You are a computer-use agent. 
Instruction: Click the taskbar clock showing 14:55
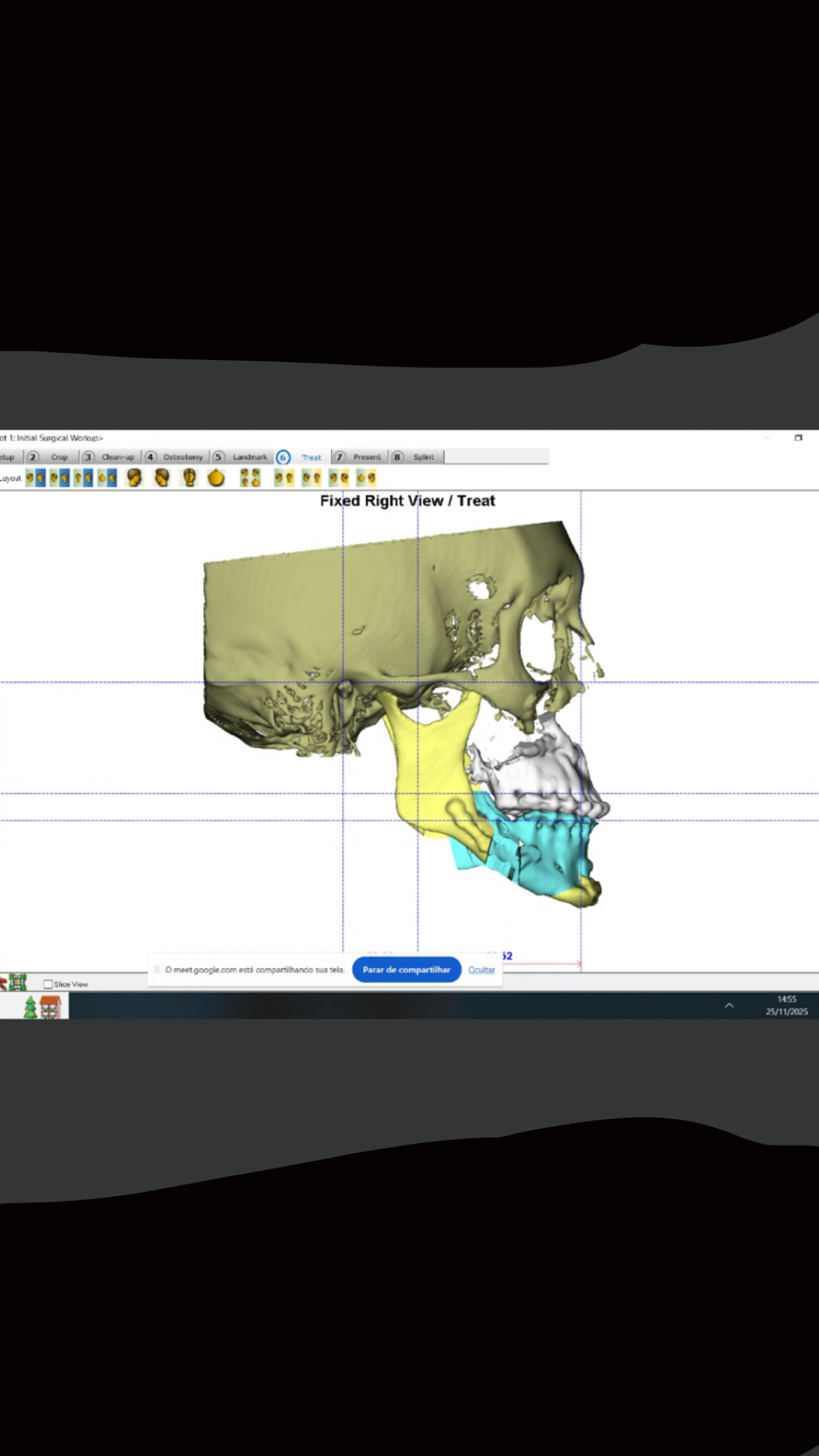[786, 1006]
